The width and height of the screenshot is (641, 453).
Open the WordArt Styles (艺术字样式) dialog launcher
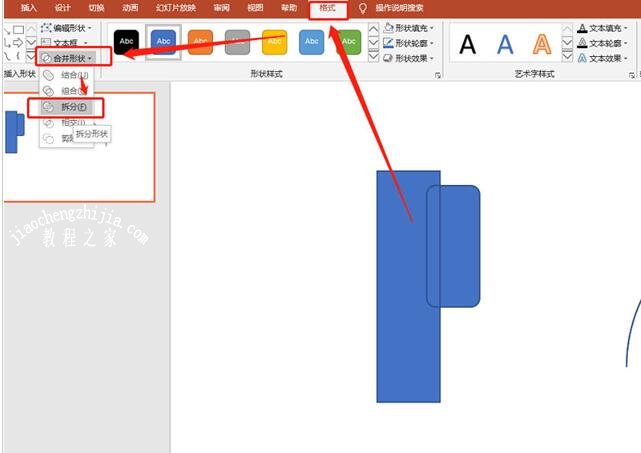click(632, 75)
